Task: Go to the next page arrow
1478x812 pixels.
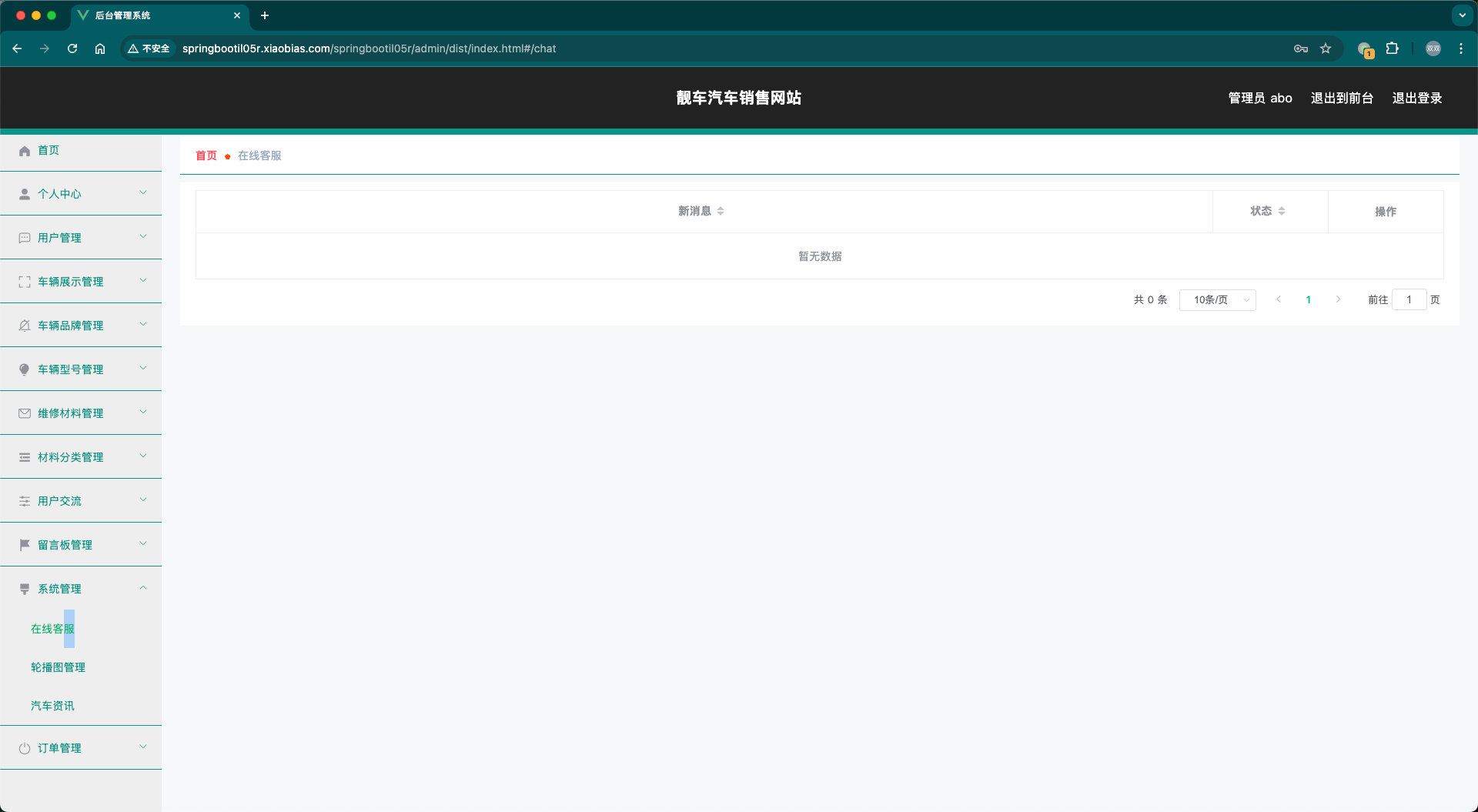Action: click(1338, 299)
